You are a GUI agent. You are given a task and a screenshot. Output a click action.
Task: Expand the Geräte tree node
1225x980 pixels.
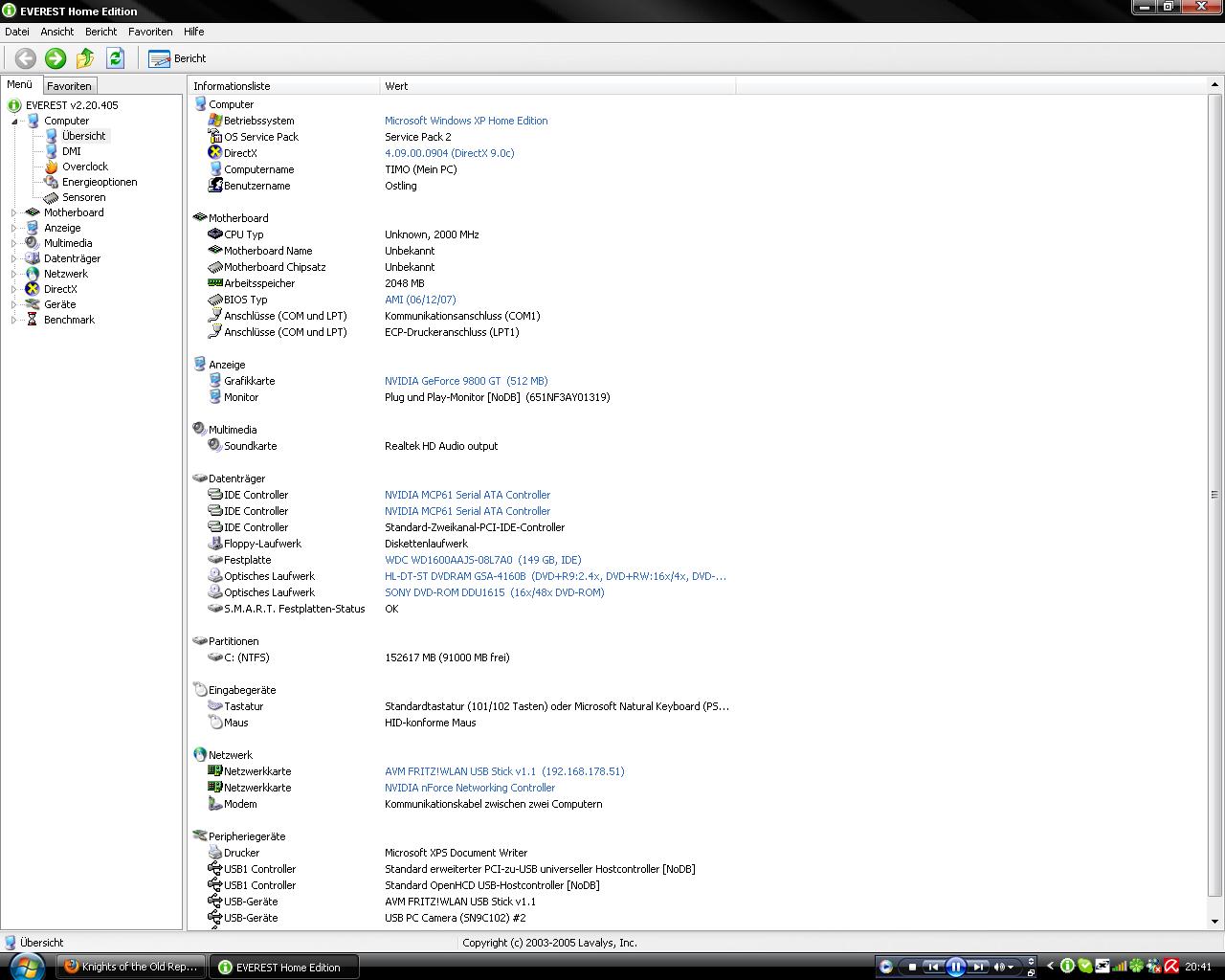tap(14, 304)
